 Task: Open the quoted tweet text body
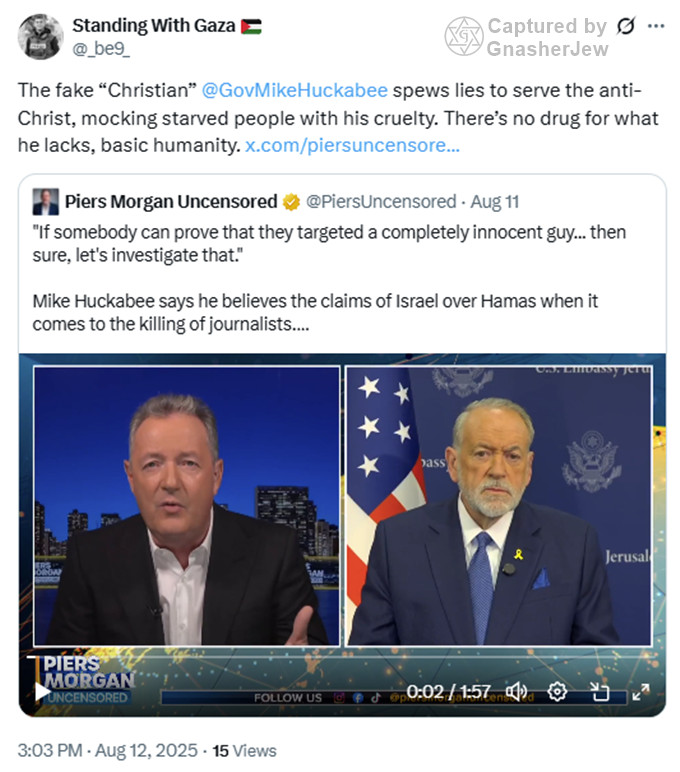click(329, 278)
